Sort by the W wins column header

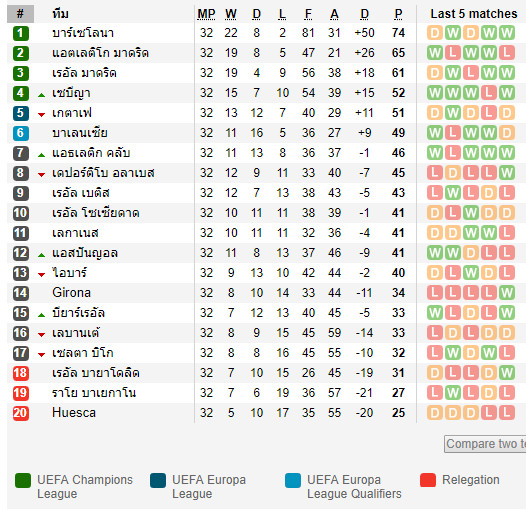tap(231, 14)
